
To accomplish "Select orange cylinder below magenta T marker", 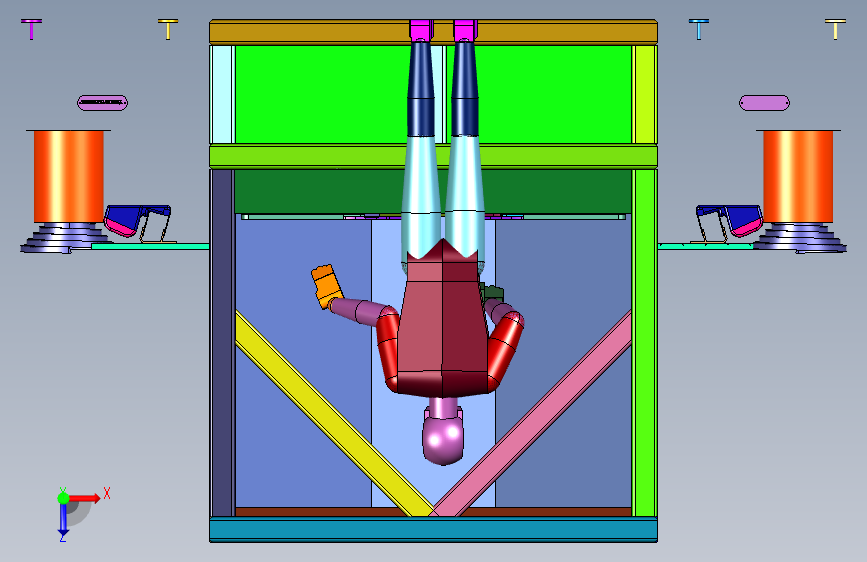I will tap(69, 176).
